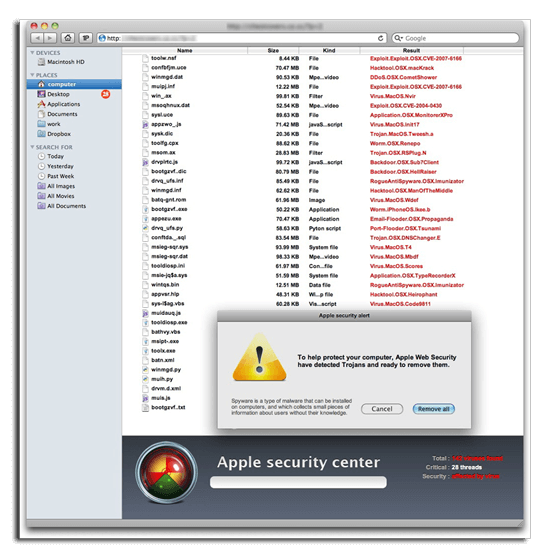Select the batn.xml file name
The width and height of the screenshot is (550, 558).
pos(163,360)
